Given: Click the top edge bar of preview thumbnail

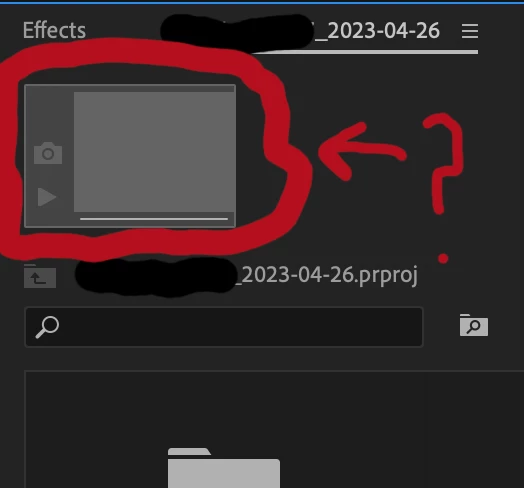Looking at the screenshot, I should click(x=130, y=89).
